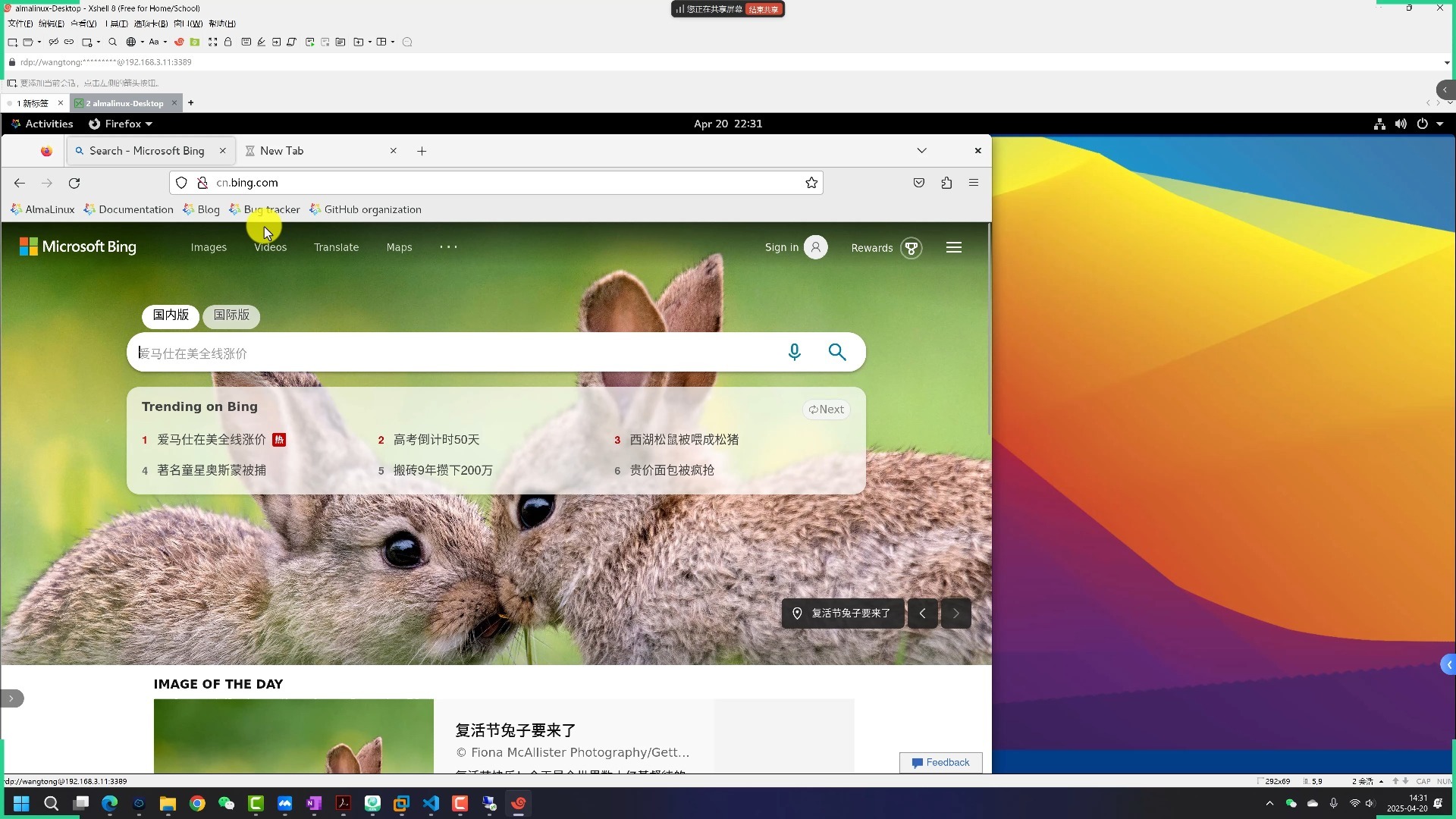This screenshot has height=819, width=1456.
Task: Click the Save to Pocket icon
Action: tap(918, 183)
